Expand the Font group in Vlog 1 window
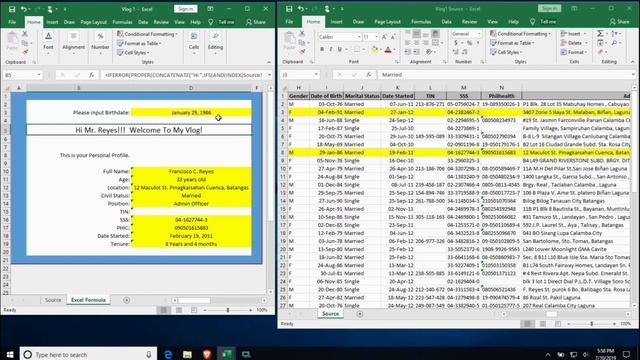 48,43
